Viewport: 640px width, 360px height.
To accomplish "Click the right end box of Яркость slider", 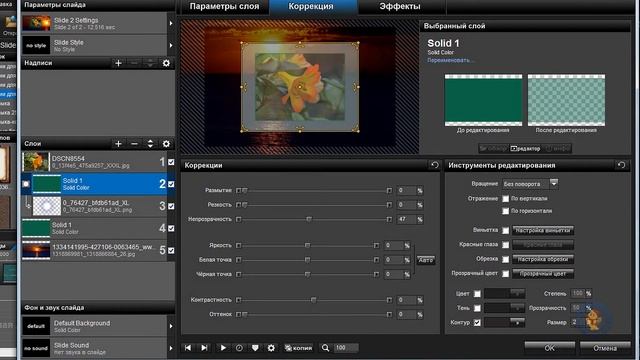I will click(x=376, y=246).
